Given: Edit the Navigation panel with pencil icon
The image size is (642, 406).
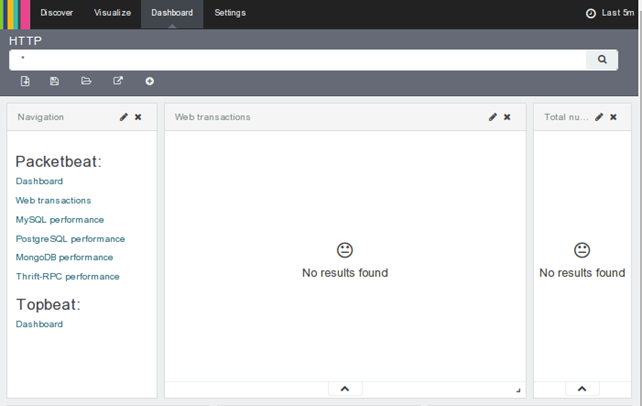Looking at the screenshot, I should pyautogui.click(x=124, y=117).
